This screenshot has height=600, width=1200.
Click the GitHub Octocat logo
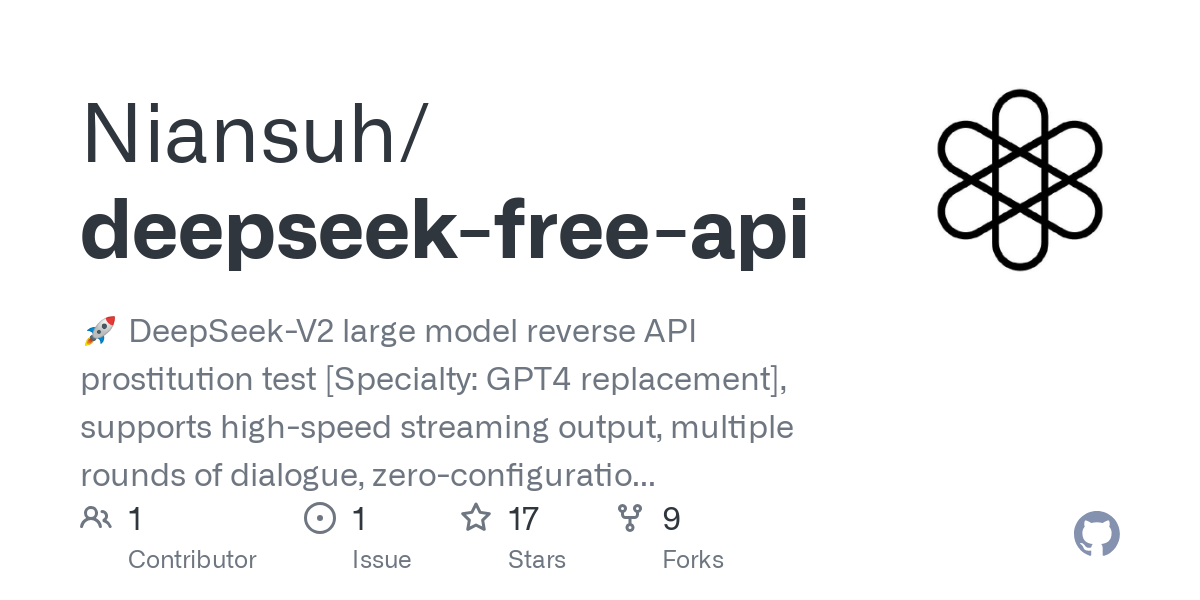(x=1096, y=534)
